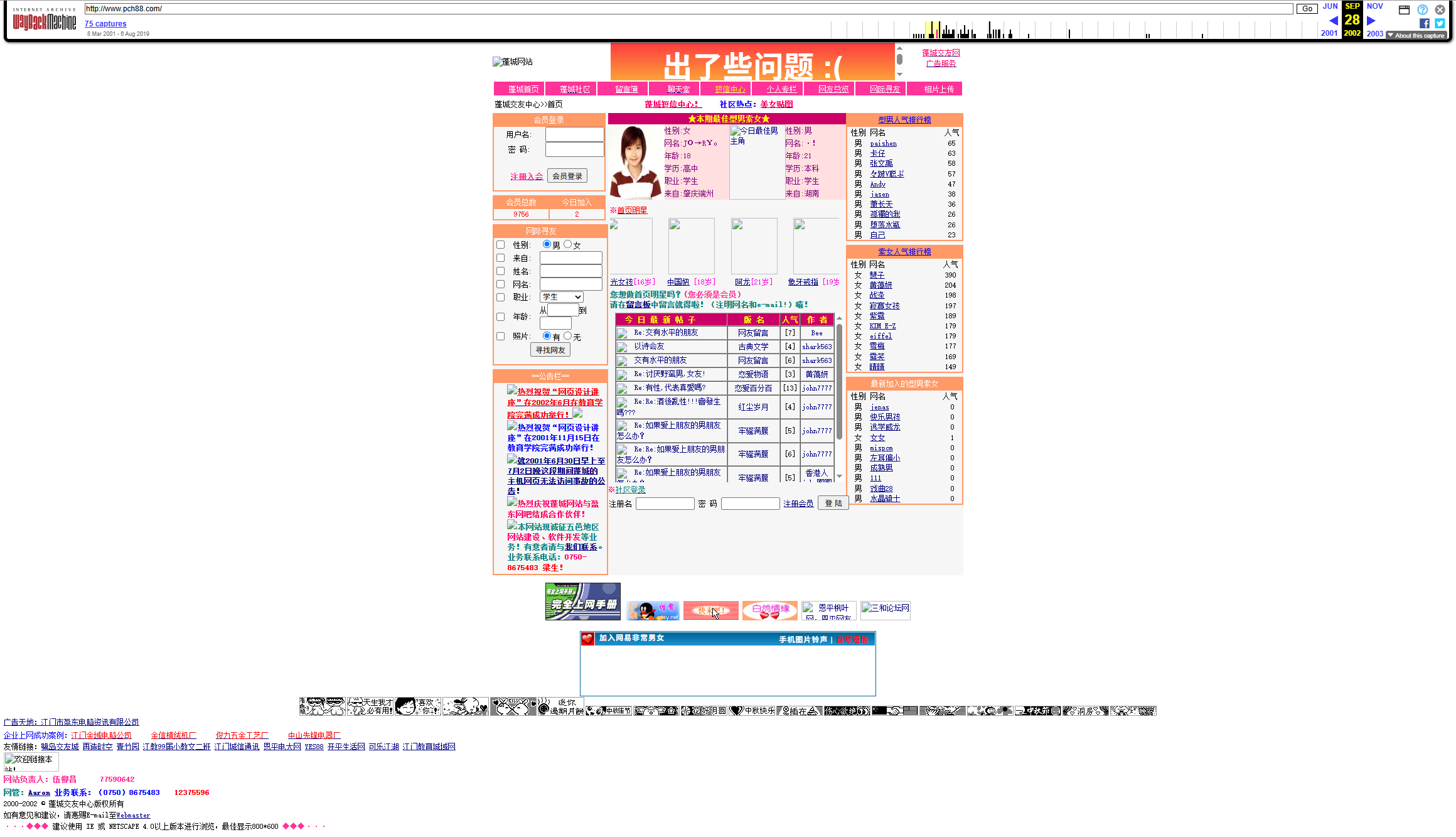This screenshot has height=837, width=1456.
Task: Open the Webmaster email link
Action: (133, 816)
